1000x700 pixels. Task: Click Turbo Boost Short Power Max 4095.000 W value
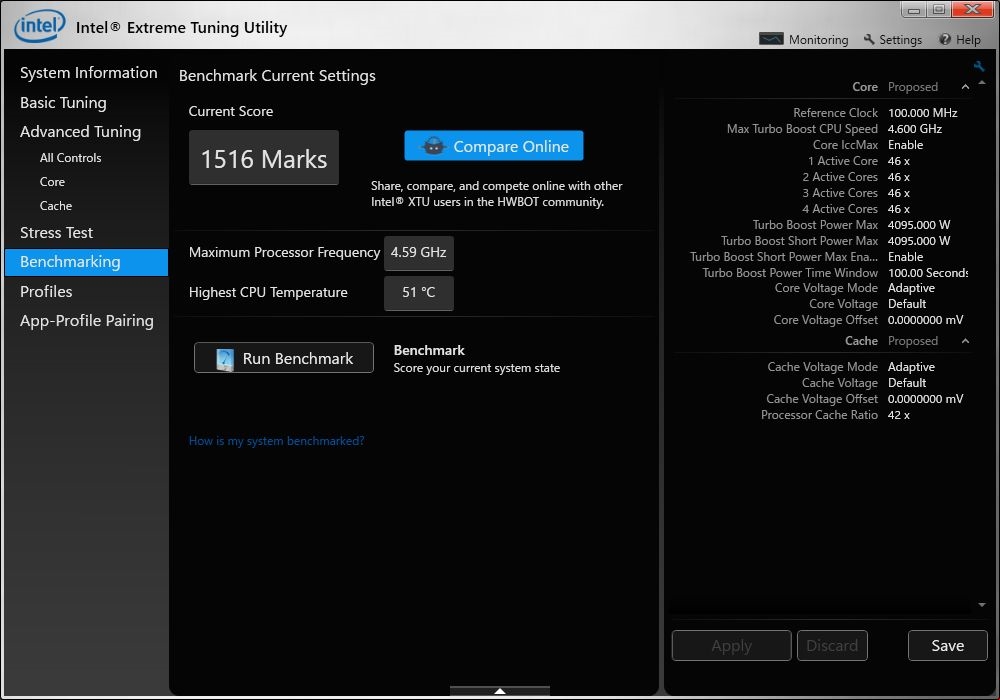click(x=919, y=240)
